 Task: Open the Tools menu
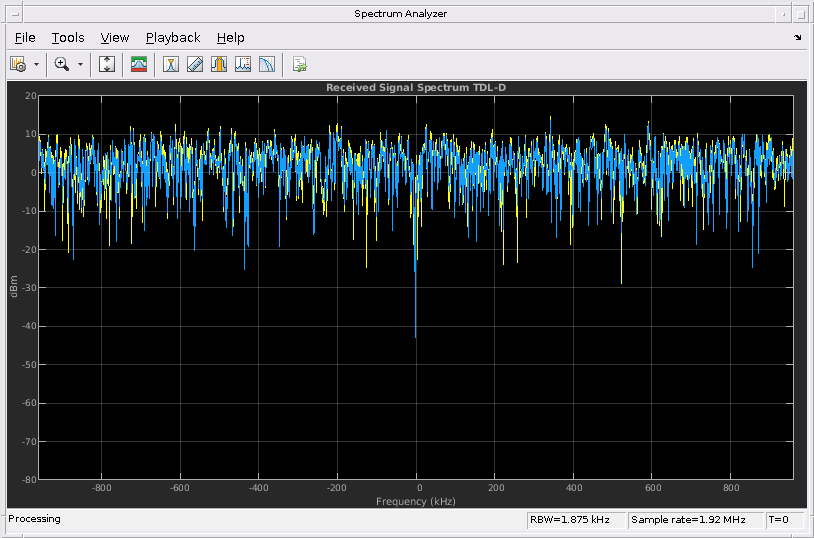pos(68,38)
